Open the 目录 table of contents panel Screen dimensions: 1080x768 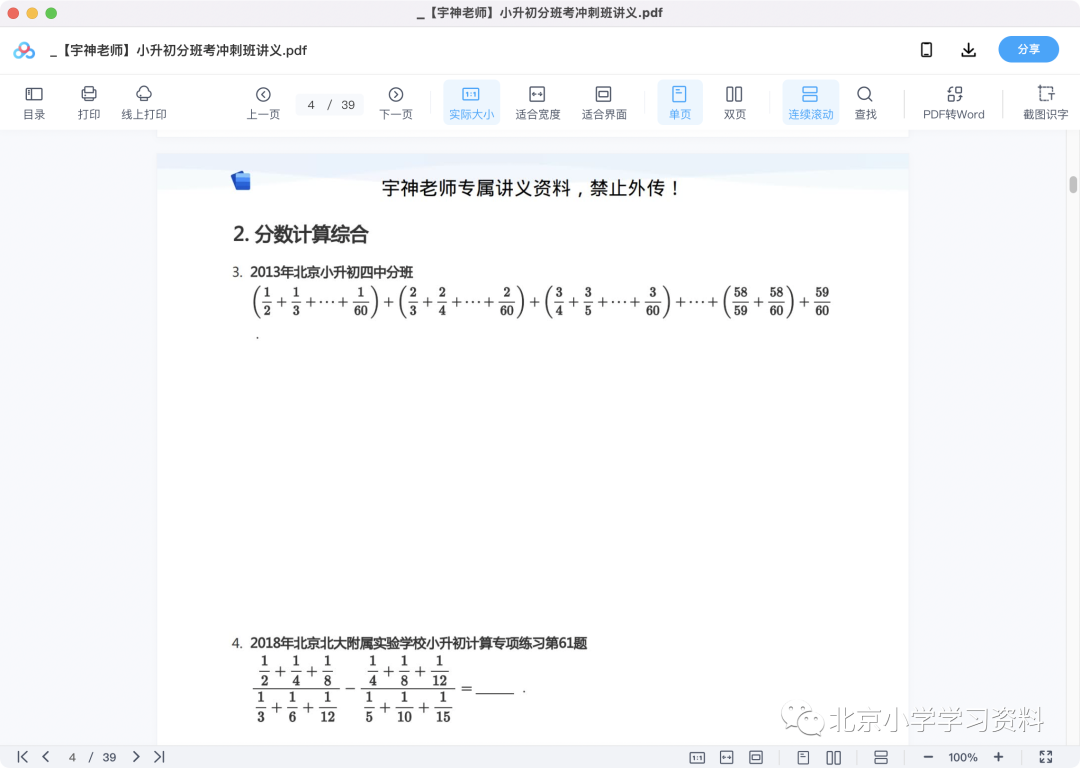34,103
